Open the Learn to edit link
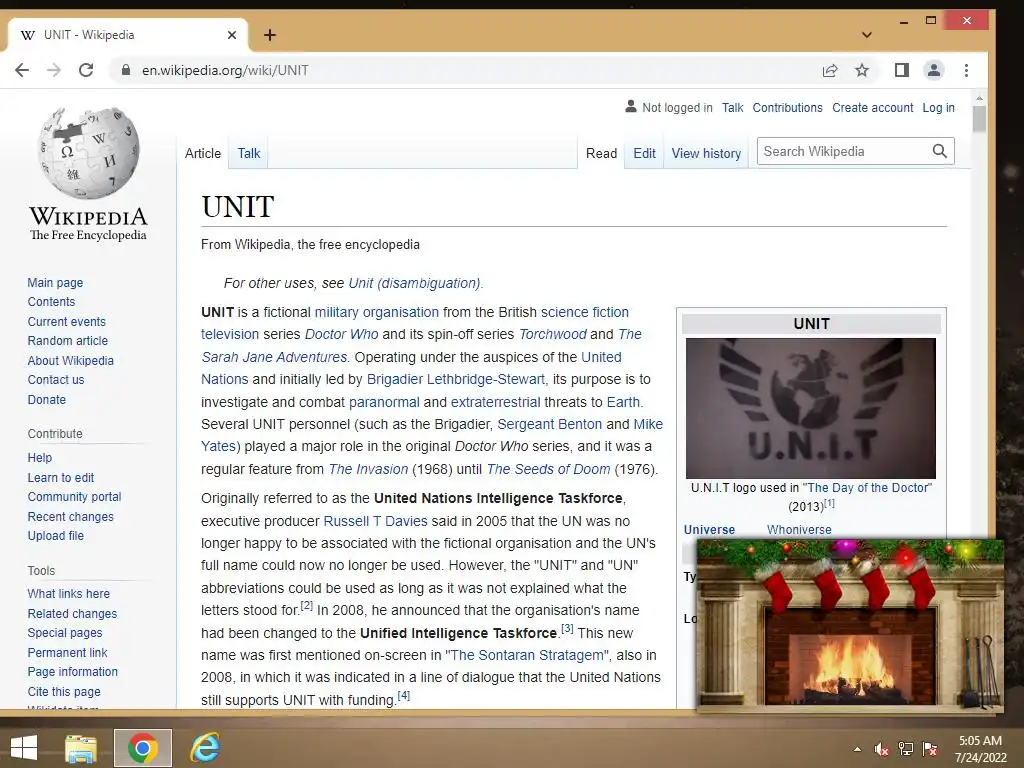The image size is (1024, 768). coord(61,478)
